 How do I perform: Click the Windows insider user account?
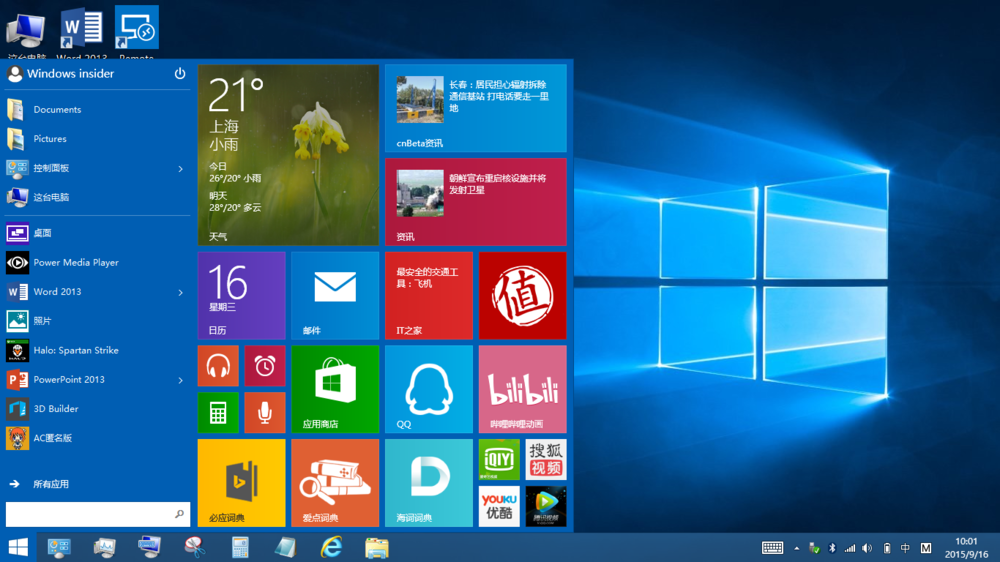point(61,74)
